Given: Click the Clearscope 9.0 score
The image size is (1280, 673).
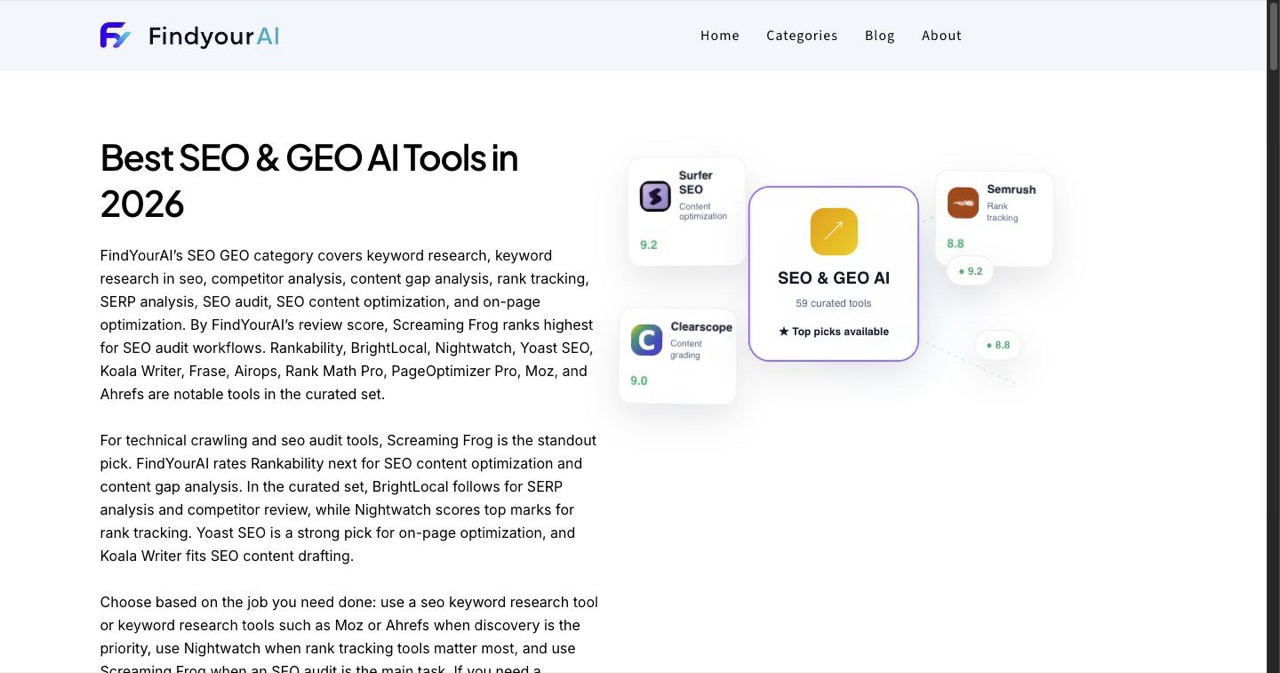Looking at the screenshot, I should pyautogui.click(x=639, y=380).
